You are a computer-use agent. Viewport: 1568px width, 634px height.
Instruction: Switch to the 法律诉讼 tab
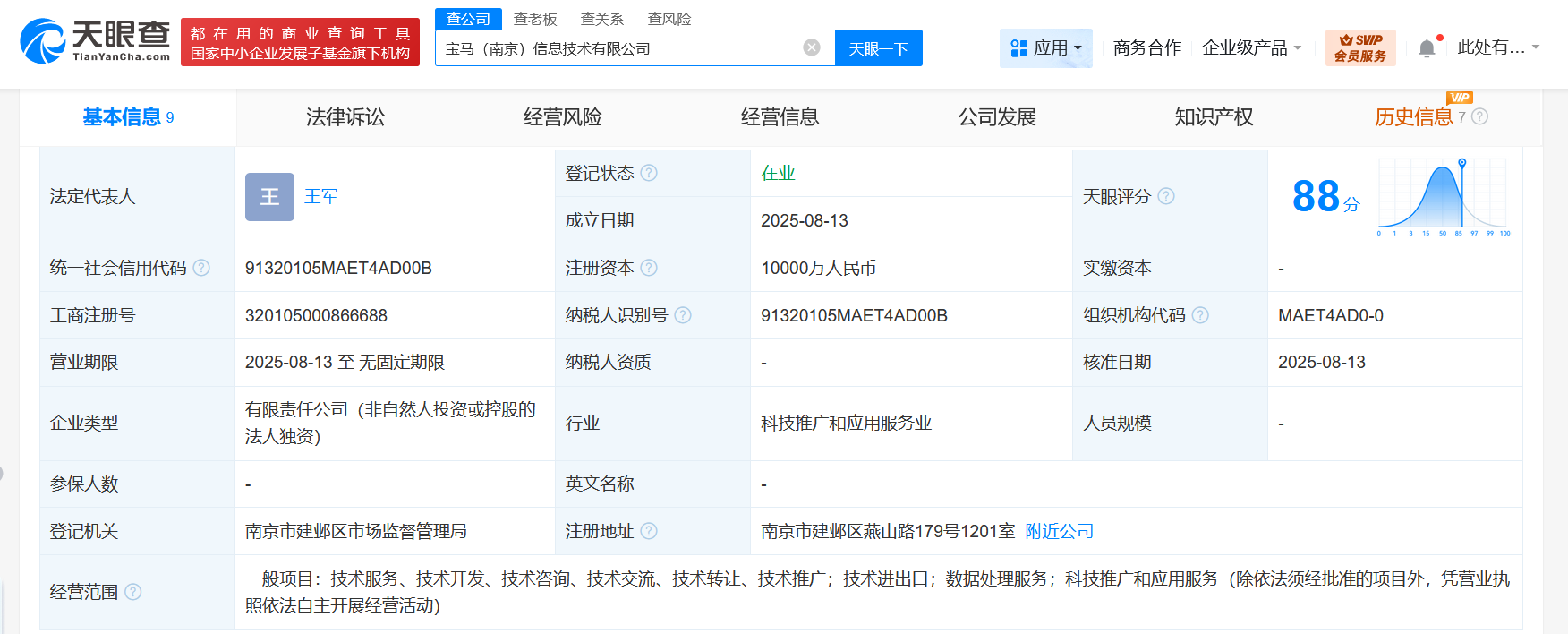click(345, 117)
